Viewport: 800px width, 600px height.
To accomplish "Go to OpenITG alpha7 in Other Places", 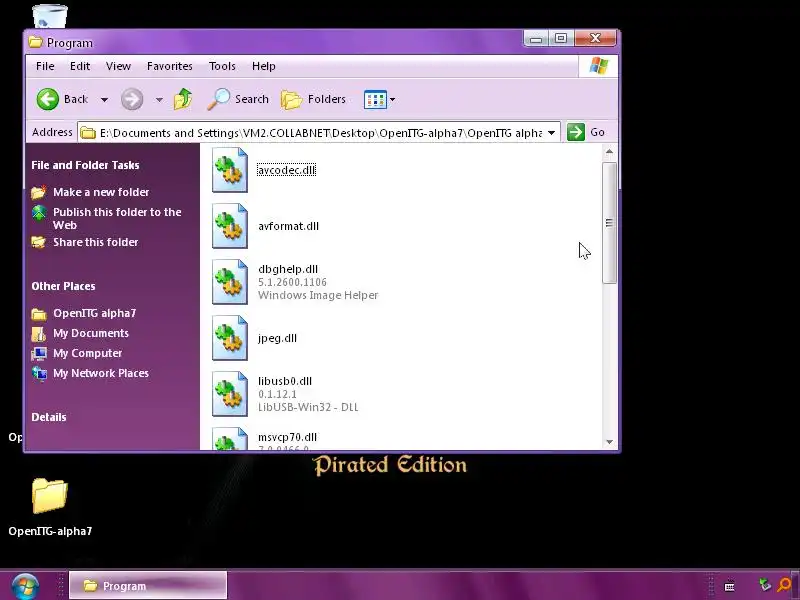I will [x=94, y=313].
